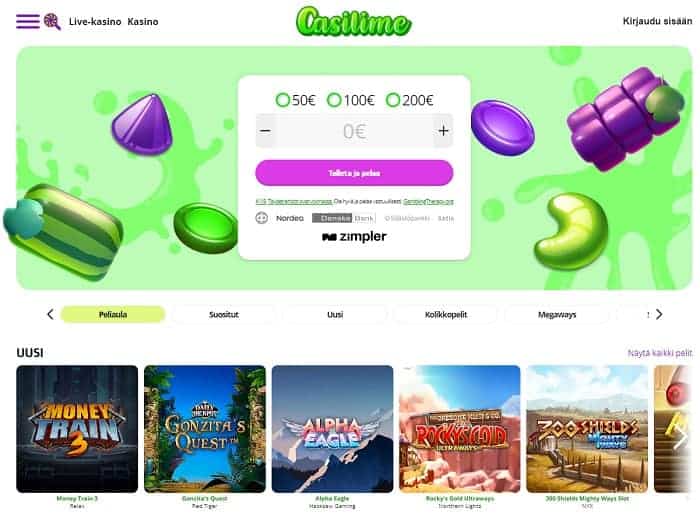Open the Money Train 3 game thumbnail
The height and width of the screenshot is (522, 700).
[x=77, y=429]
